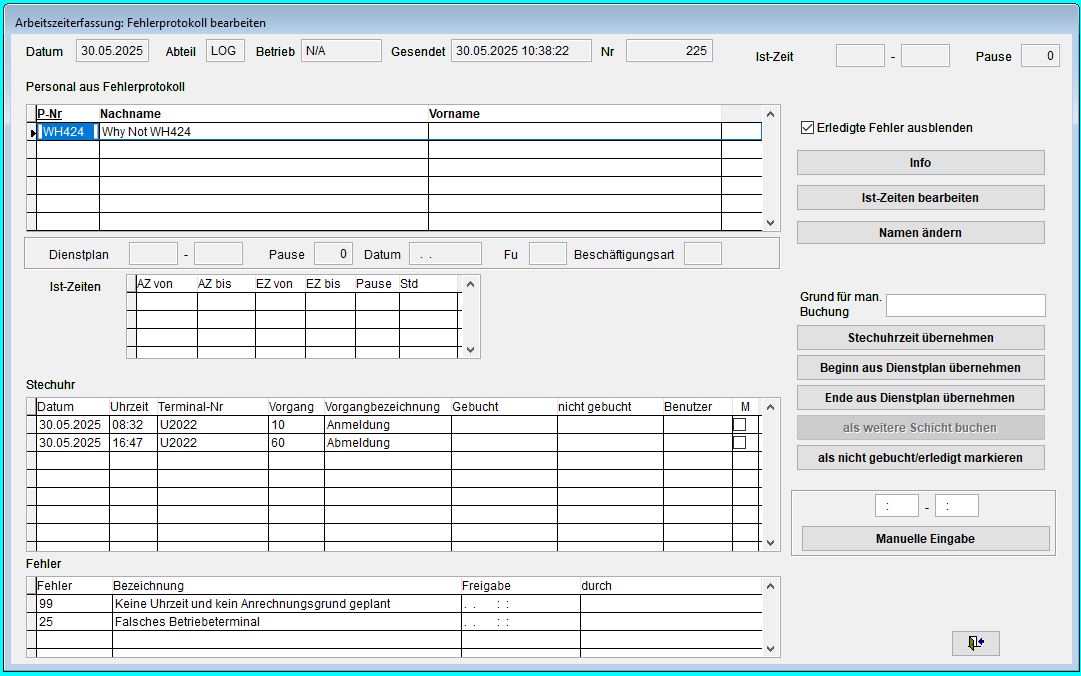Click the Abmeldung Vorgangbezeichnung cell

[387, 442]
